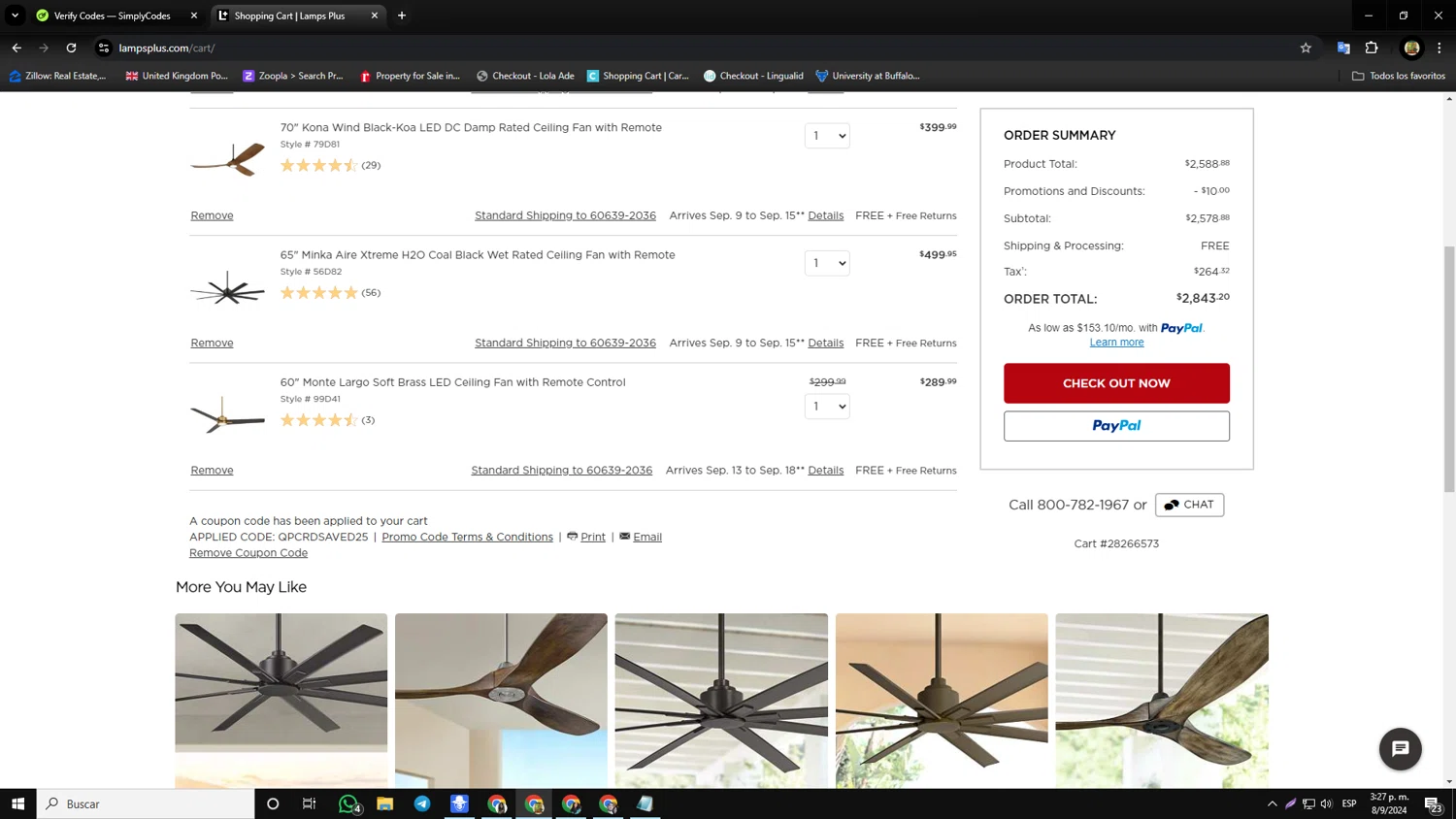Click the browser forward arrow

tap(44, 48)
